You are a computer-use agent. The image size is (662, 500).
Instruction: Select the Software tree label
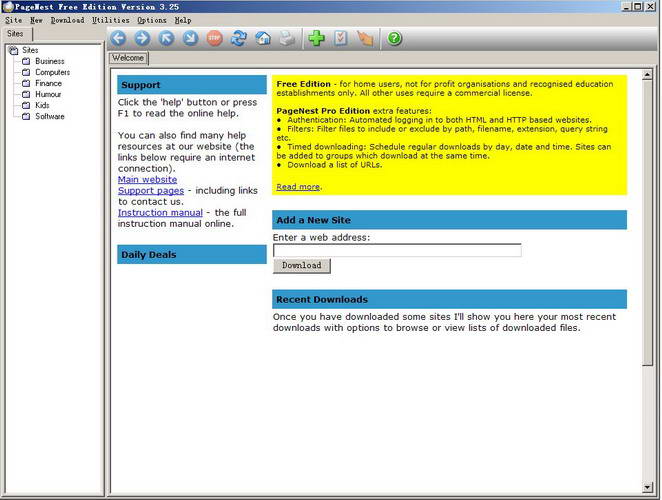pos(50,116)
